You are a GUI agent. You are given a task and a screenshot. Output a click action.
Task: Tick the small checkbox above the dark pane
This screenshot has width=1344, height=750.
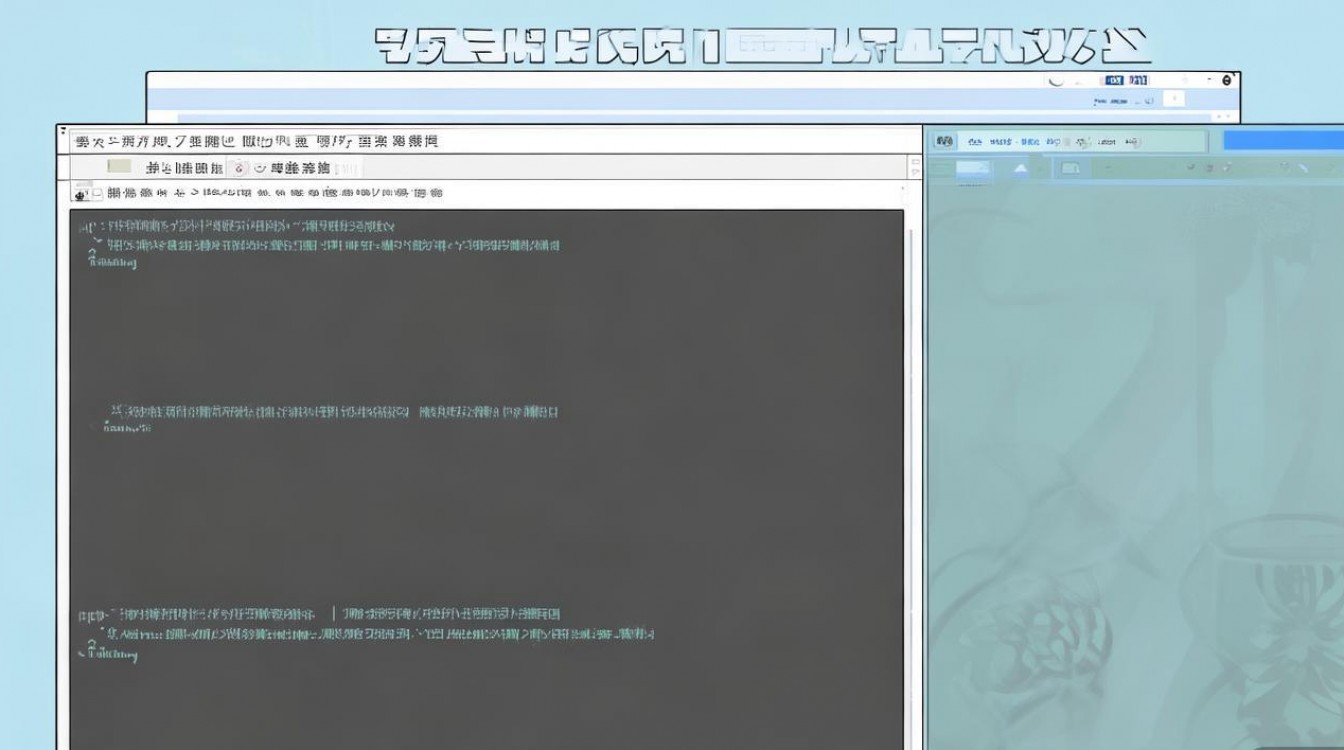[97, 192]
